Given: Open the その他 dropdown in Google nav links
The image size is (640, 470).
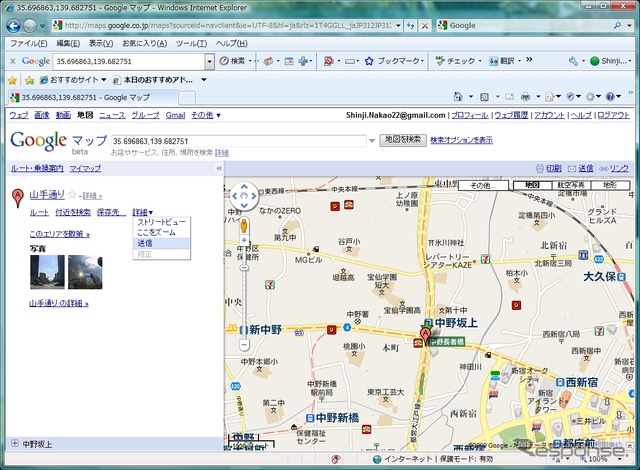Looking at the screenshot, I should (206, 115).
